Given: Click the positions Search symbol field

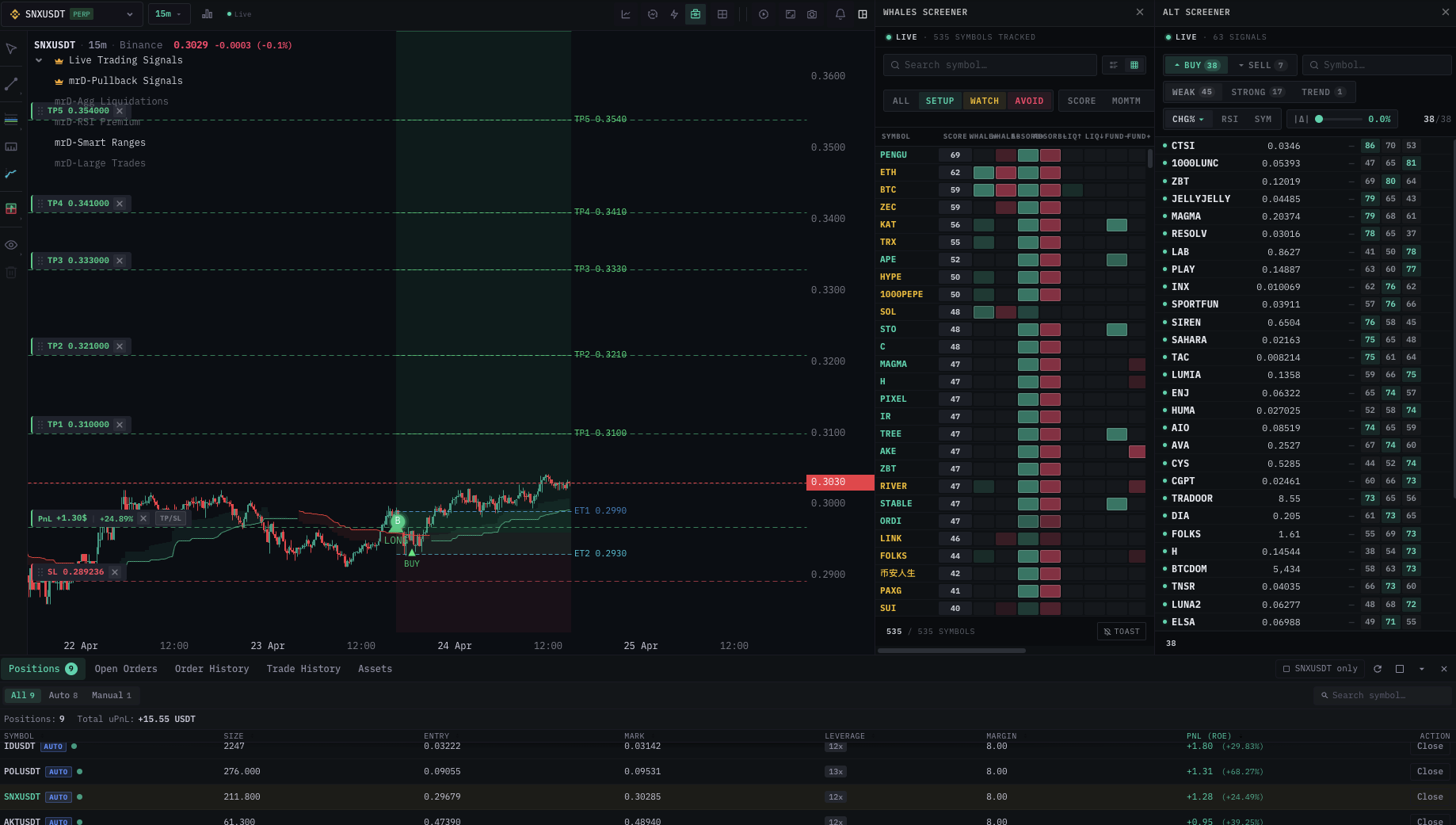Looking at the screenshot, I should coord(1382,695).
